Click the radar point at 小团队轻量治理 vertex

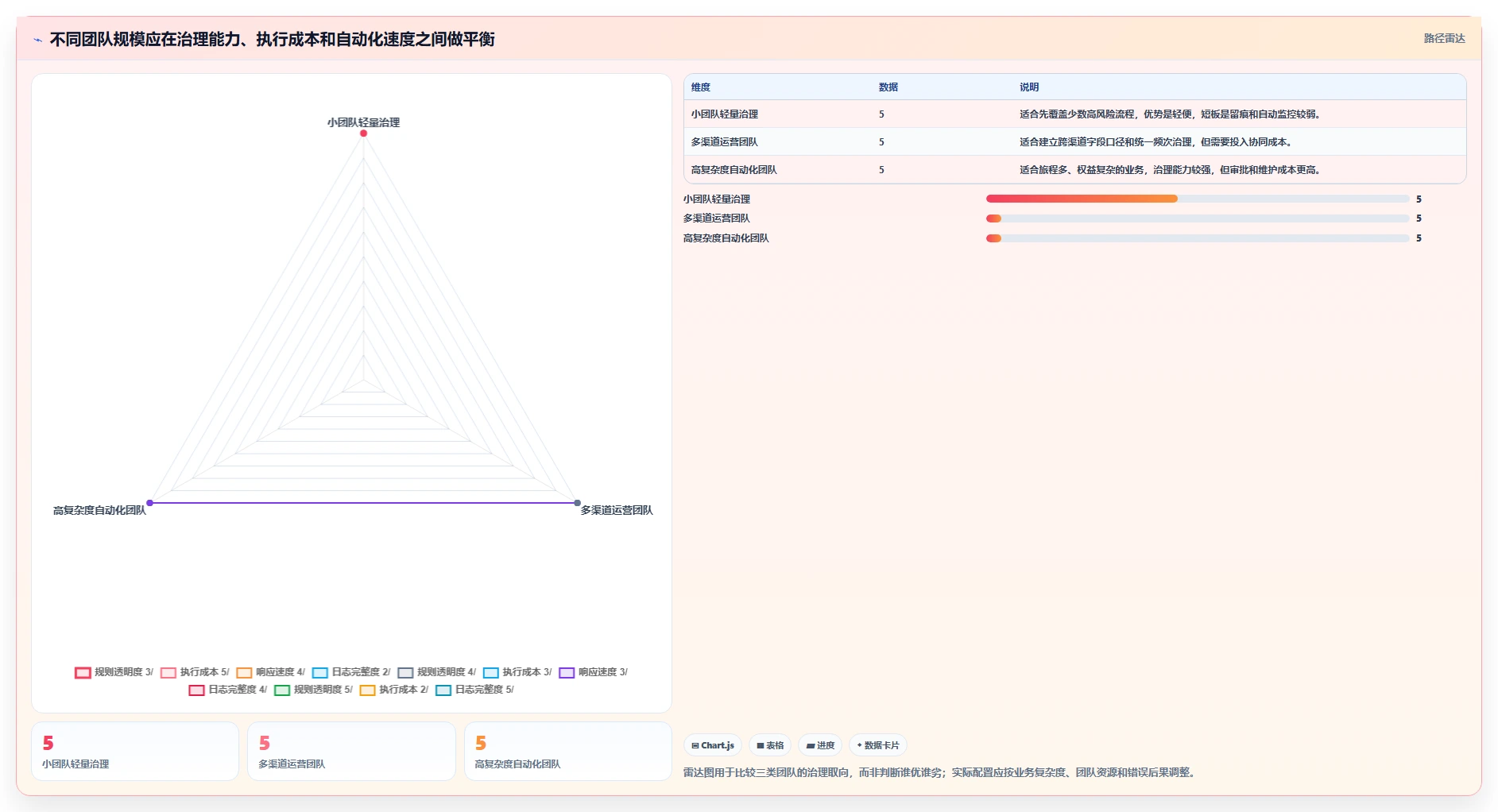click(x=363, y=133)
